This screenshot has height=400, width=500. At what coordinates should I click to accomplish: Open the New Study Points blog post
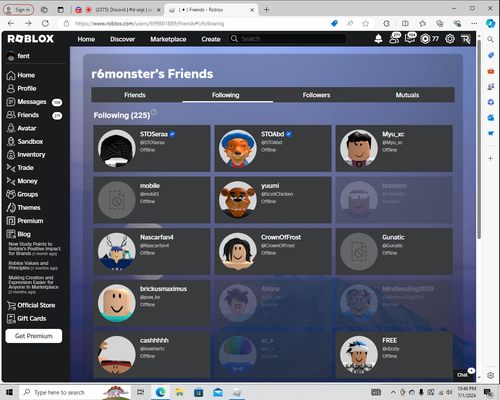point(34,249)
